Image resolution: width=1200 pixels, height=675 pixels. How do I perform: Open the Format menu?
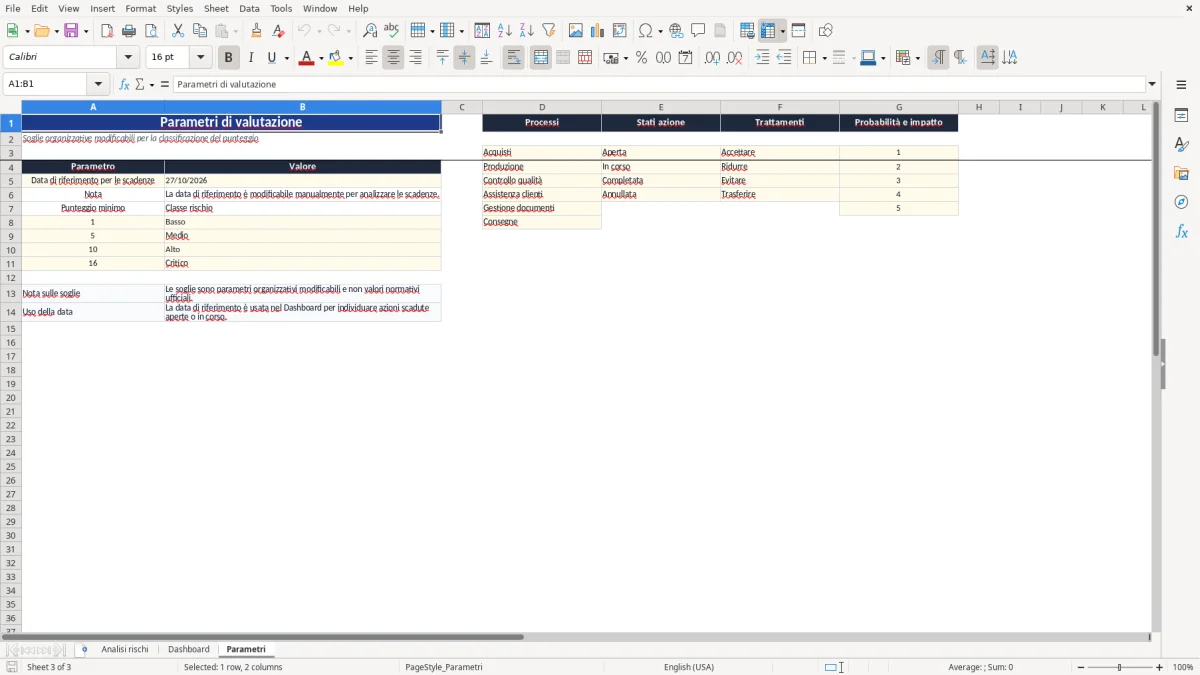[x=140, y=8]
